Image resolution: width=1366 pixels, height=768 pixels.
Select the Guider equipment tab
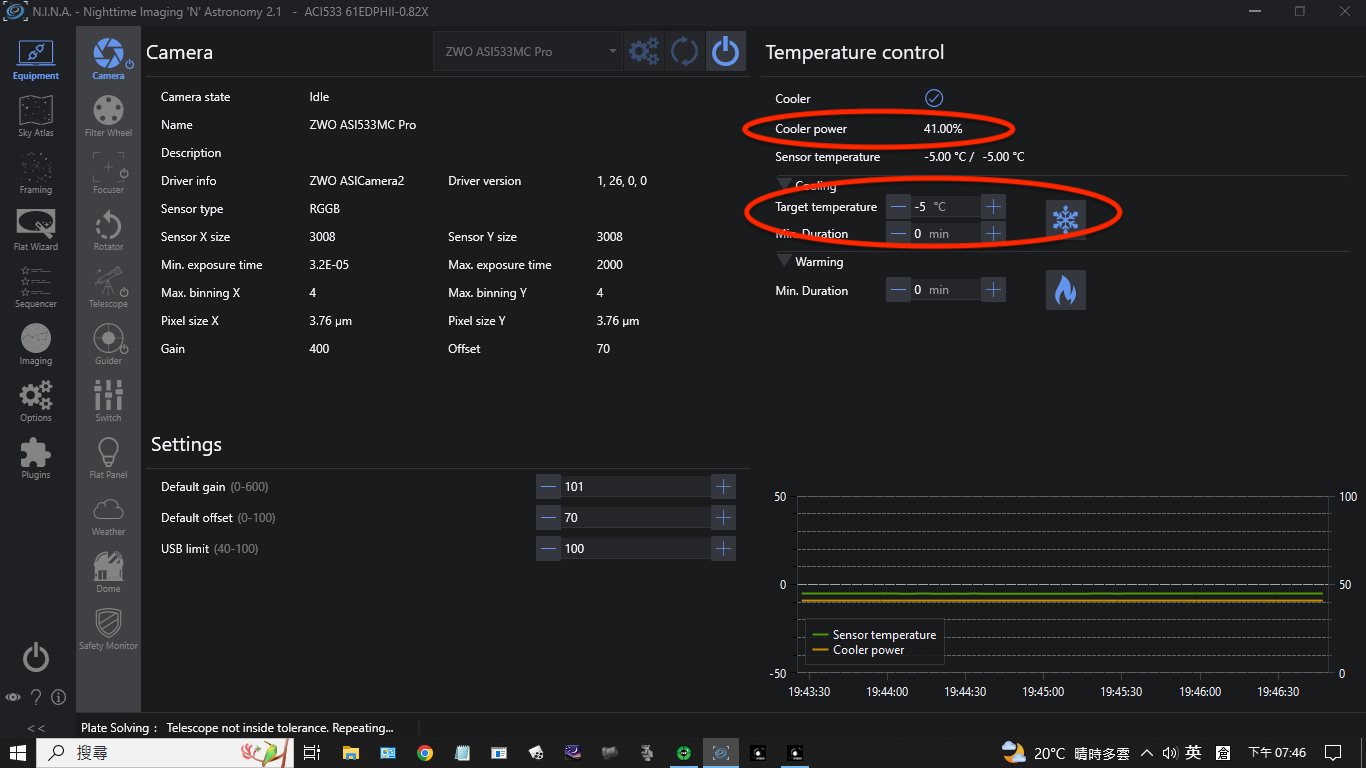(108, 344)
